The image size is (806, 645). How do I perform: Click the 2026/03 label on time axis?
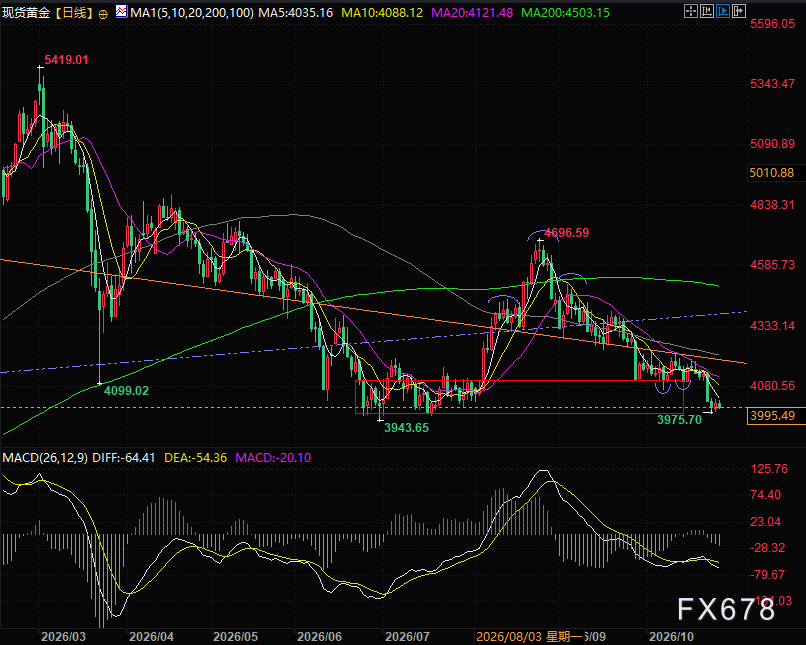64,637
